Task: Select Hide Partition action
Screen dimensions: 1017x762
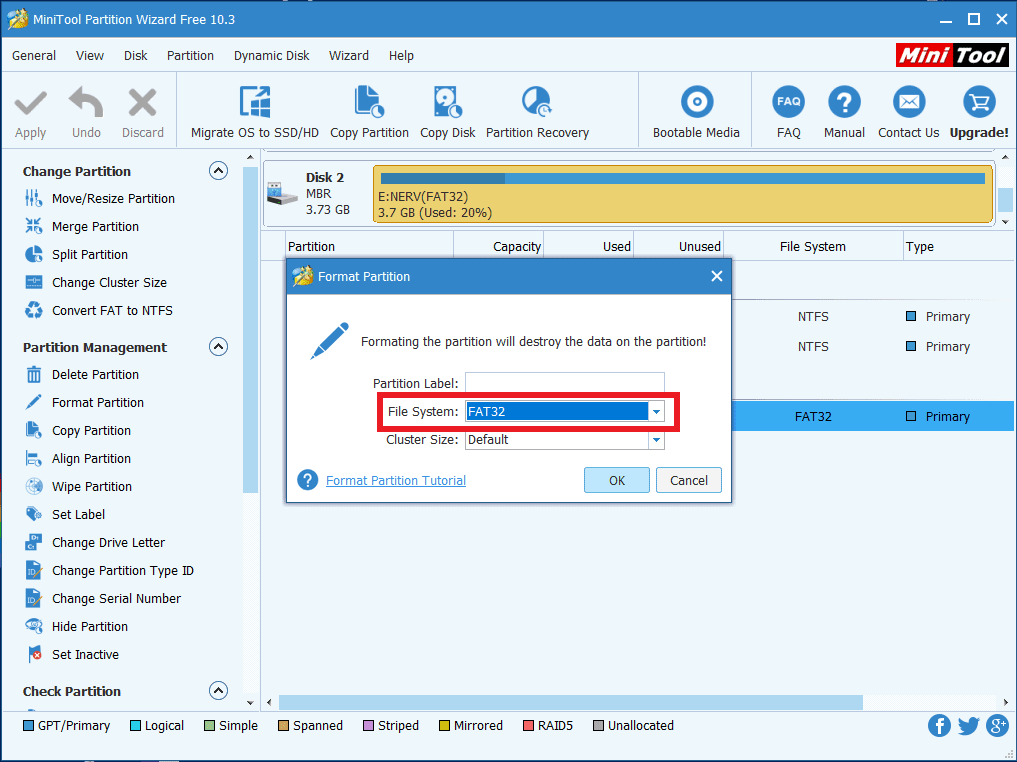Action: click(77, 626)
